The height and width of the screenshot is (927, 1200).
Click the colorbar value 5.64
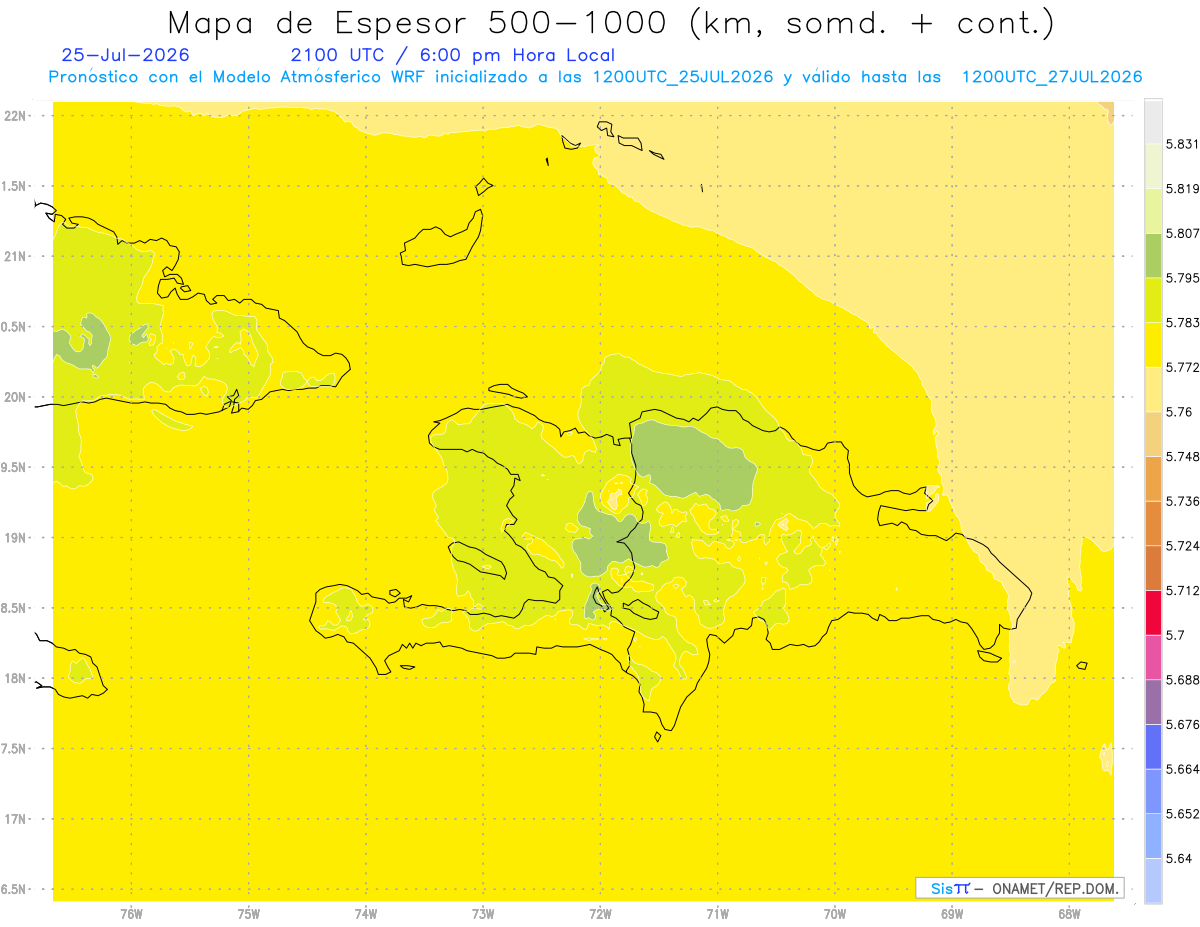(1179, 858)
